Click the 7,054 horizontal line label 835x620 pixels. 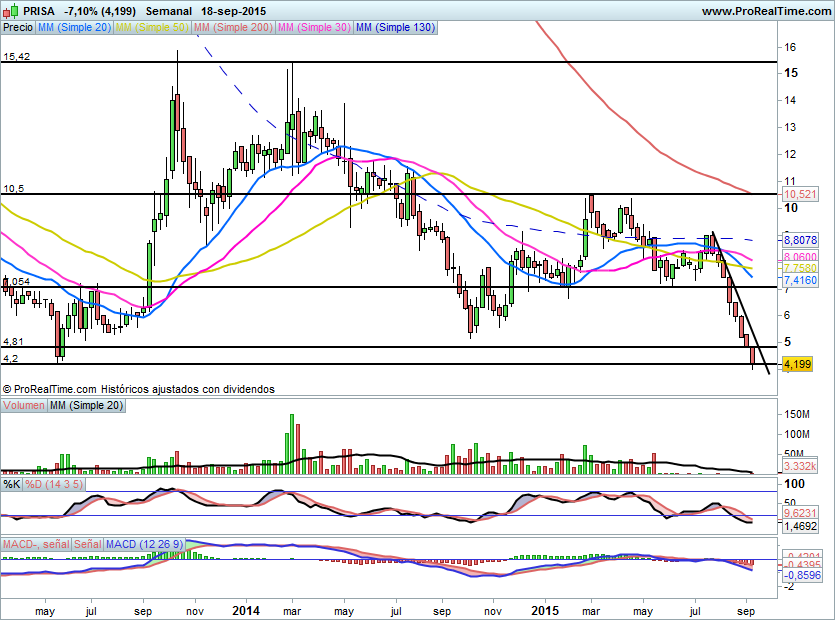[17, 281]
